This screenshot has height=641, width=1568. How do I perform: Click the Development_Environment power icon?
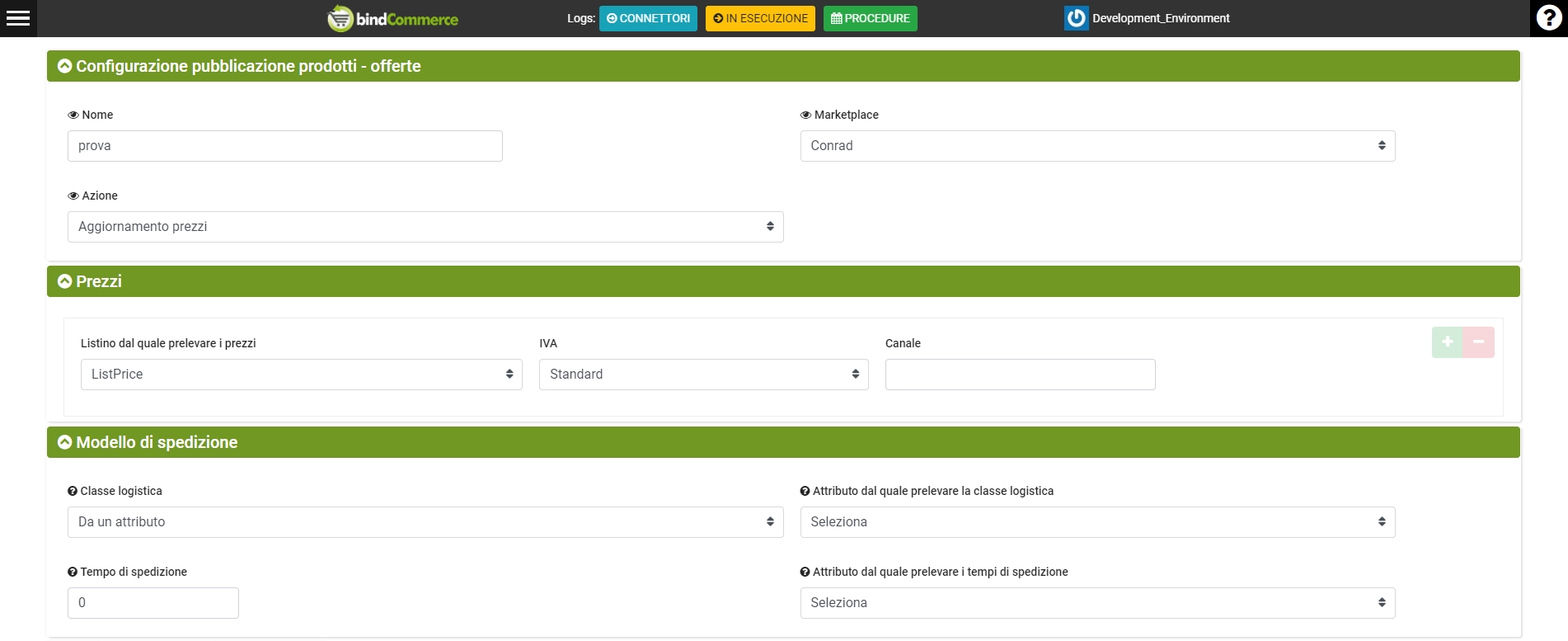1076,18
